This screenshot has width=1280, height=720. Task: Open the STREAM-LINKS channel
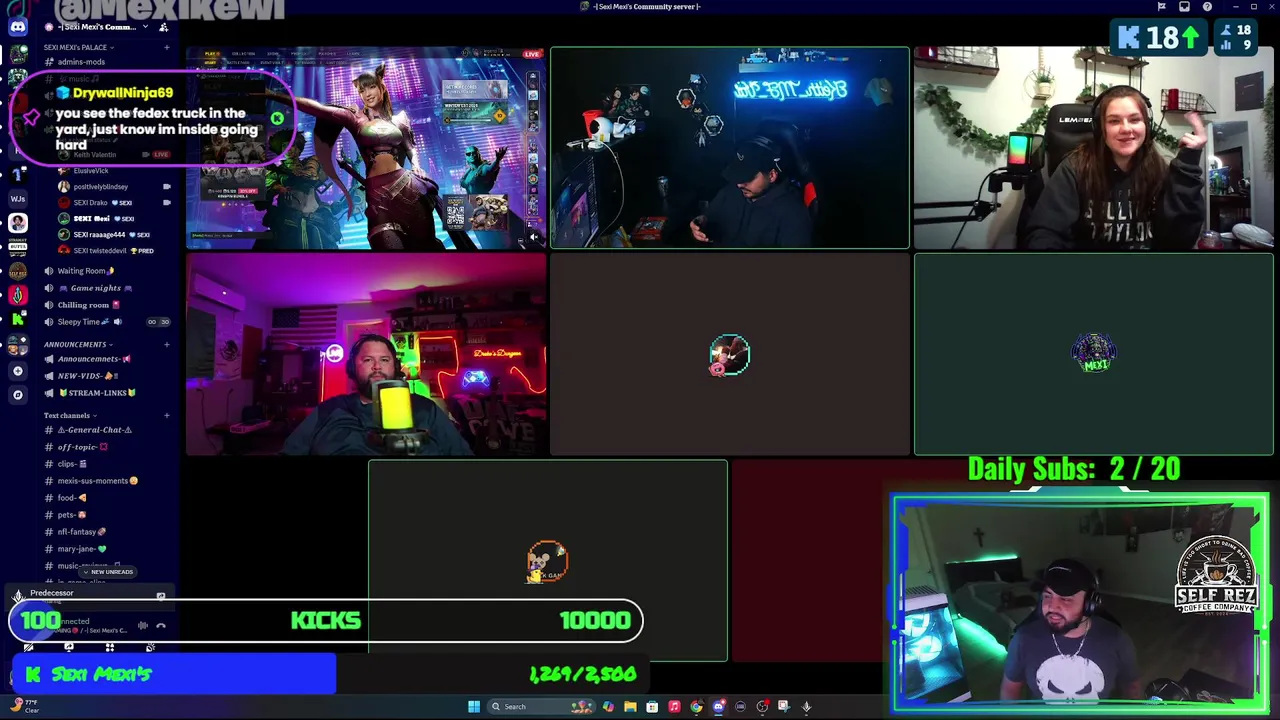(106, 393)
